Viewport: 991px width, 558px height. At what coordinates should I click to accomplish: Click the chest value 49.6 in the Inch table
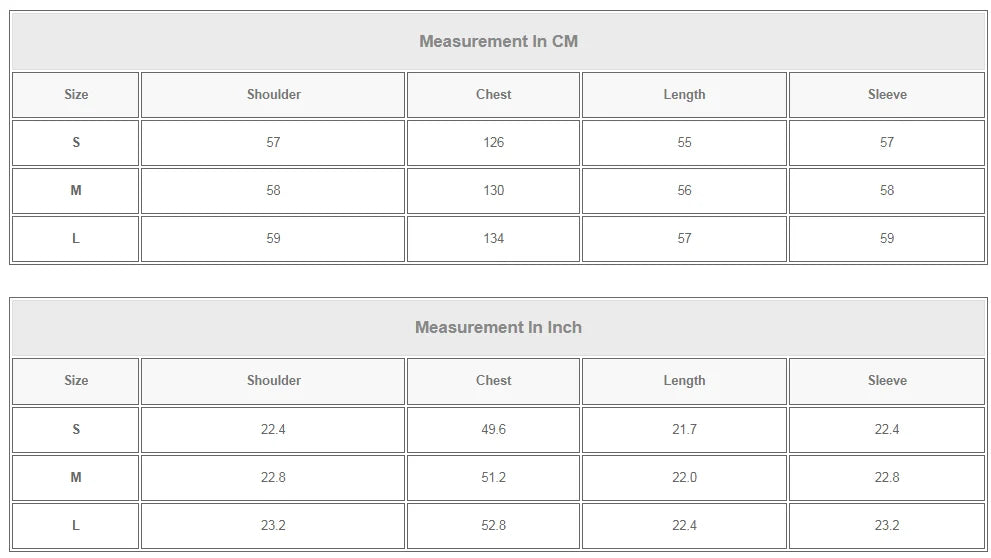pos(493,429)
